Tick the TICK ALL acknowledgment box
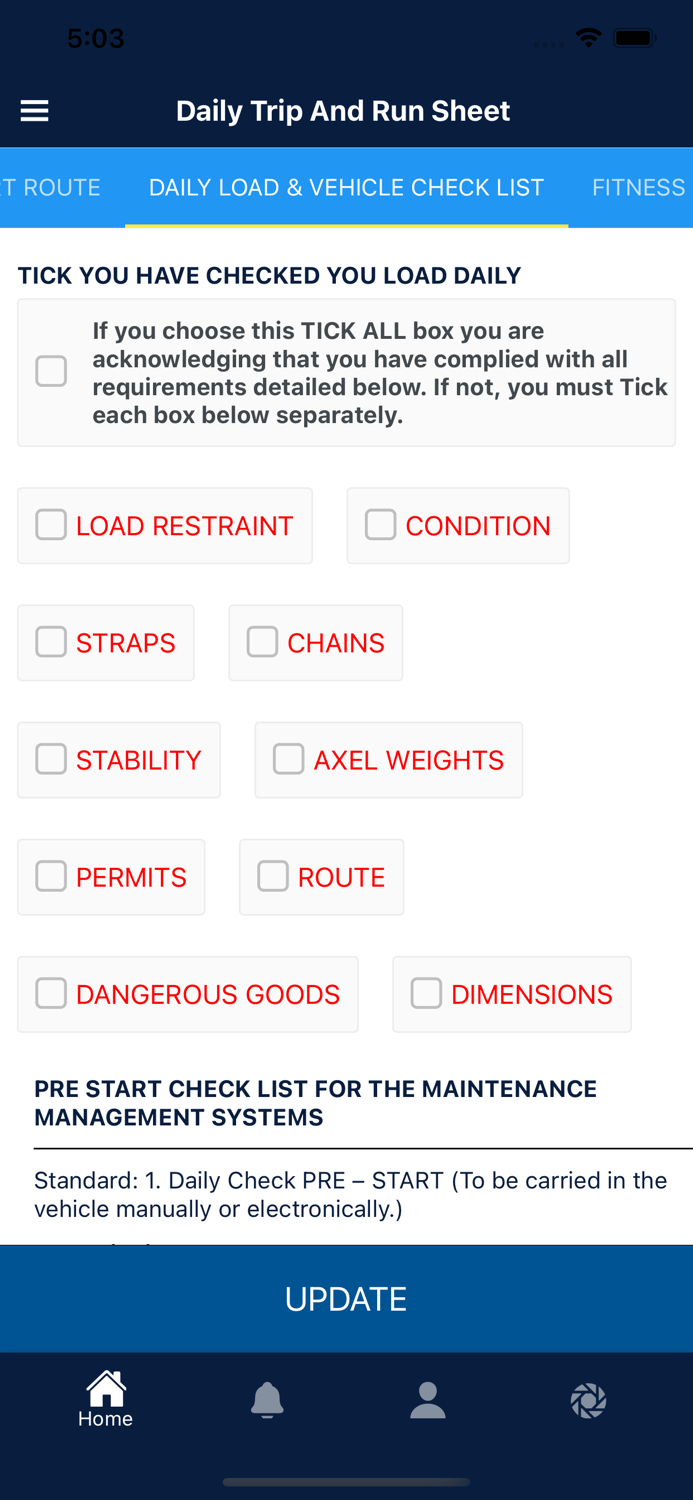 51,371
